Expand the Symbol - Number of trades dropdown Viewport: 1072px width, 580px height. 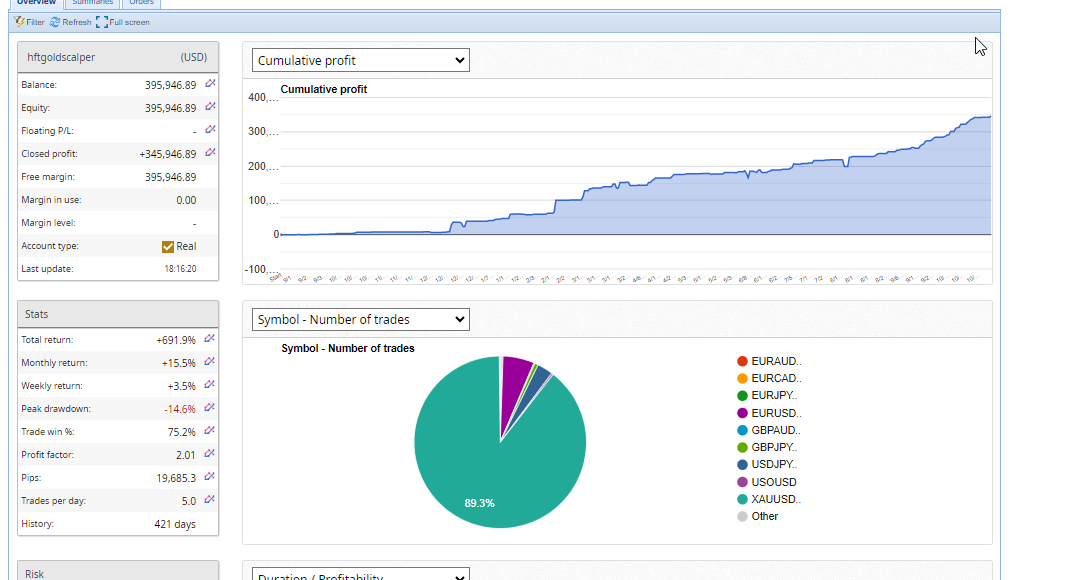click(360, 319)
